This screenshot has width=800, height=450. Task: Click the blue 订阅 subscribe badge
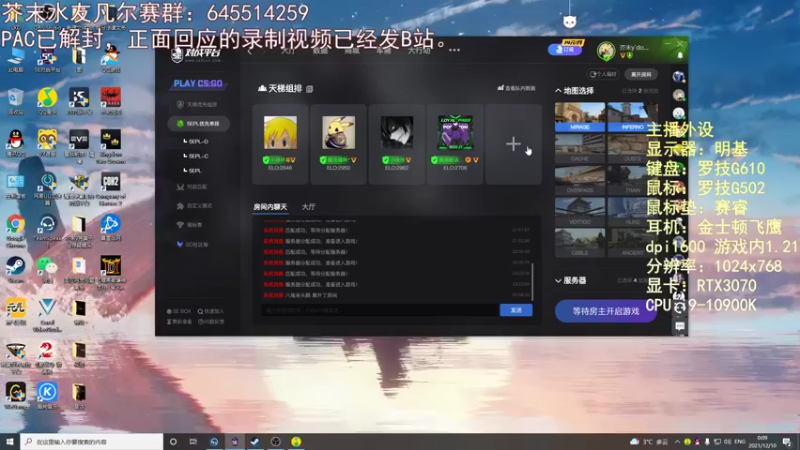[x=565, y=49]
